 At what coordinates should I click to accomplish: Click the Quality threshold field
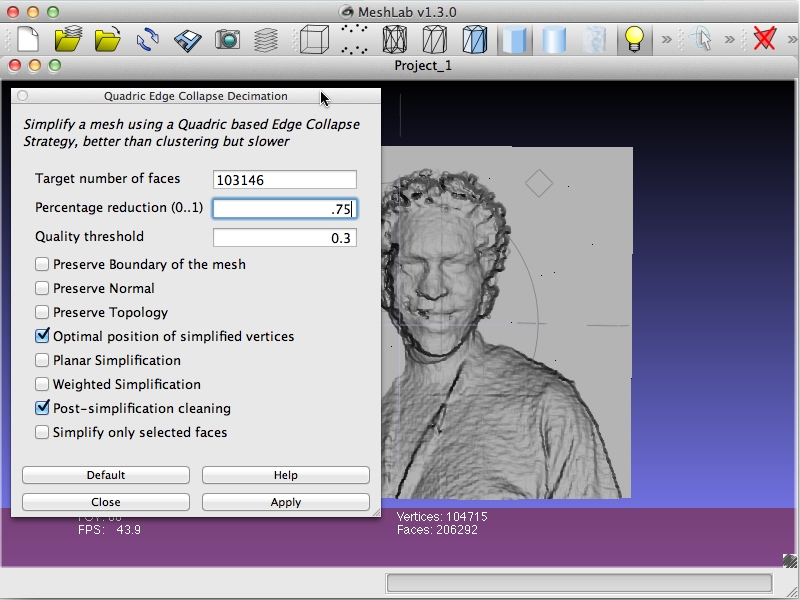[285, 238]
